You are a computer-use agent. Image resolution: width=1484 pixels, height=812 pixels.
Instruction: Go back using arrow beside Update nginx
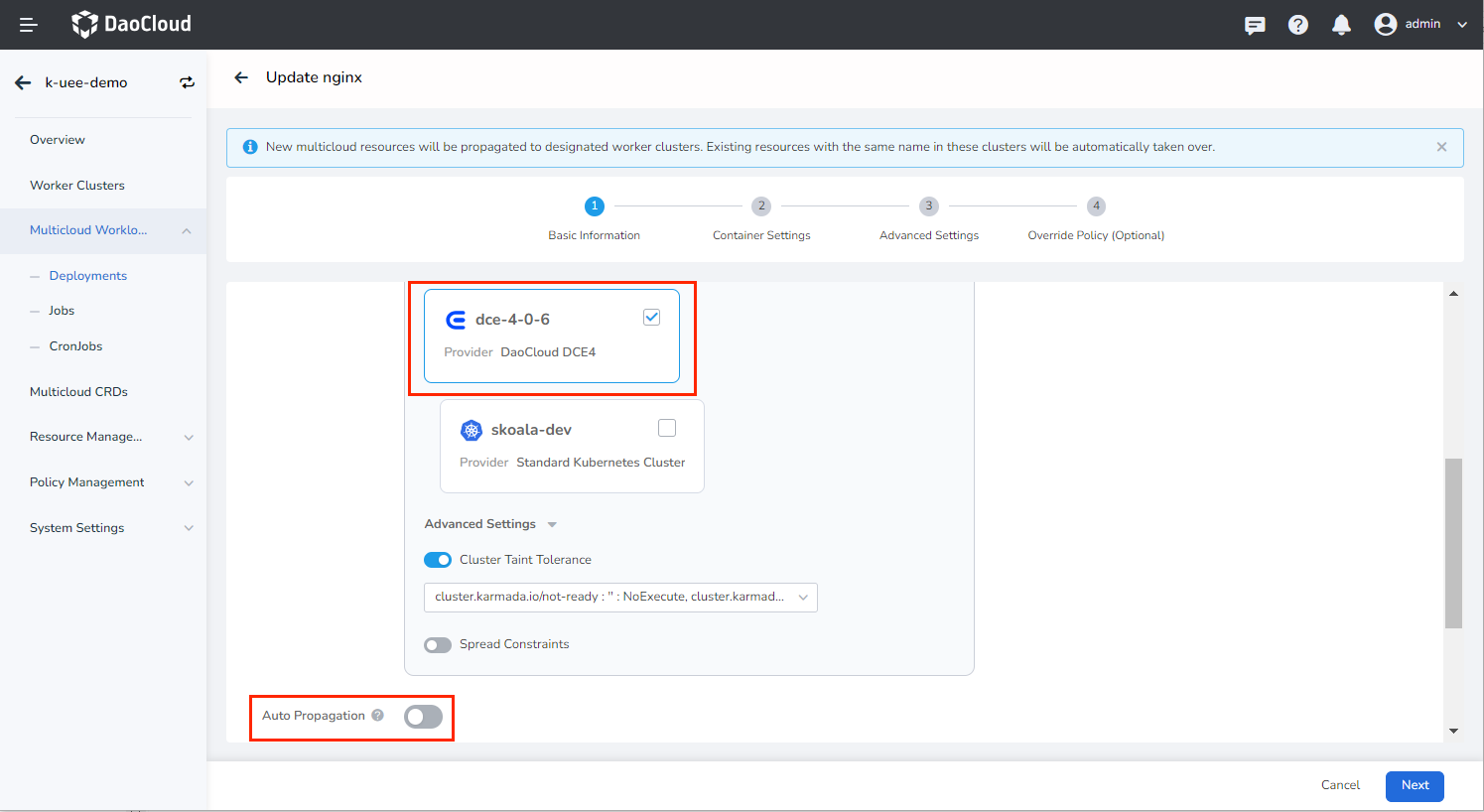point(241,77)
